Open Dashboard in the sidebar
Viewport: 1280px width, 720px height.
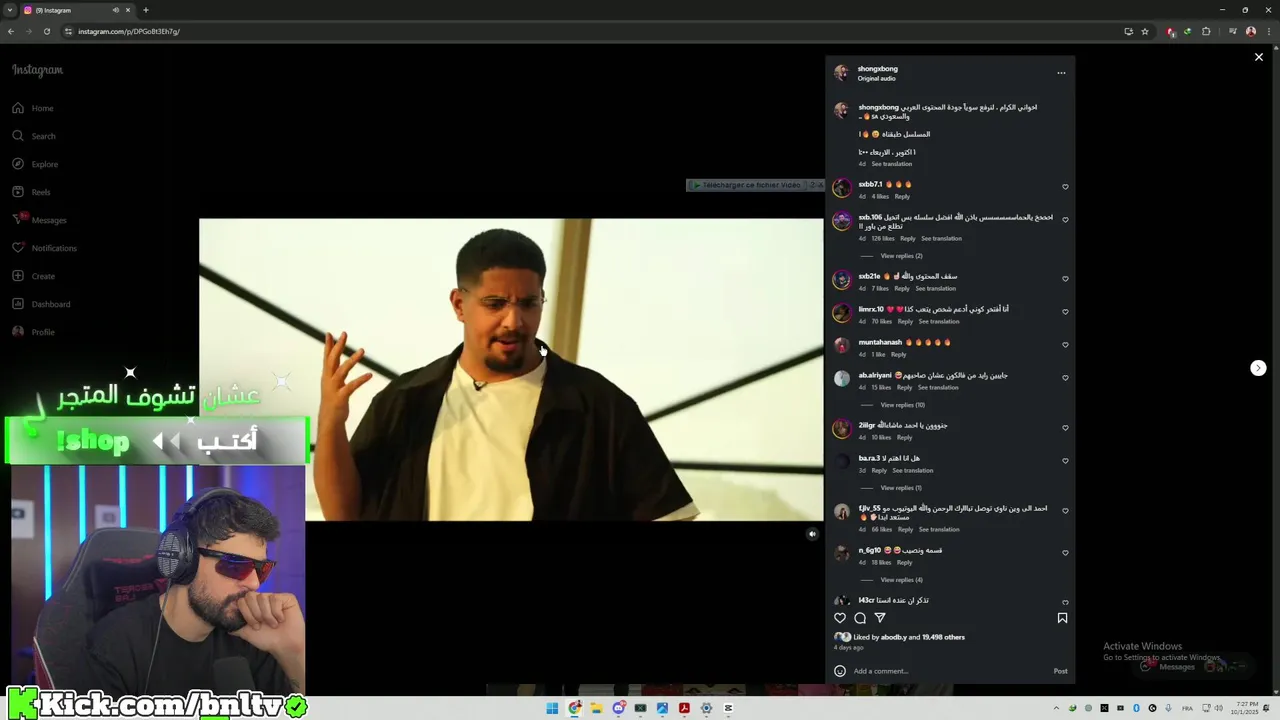tap(41, 304)
